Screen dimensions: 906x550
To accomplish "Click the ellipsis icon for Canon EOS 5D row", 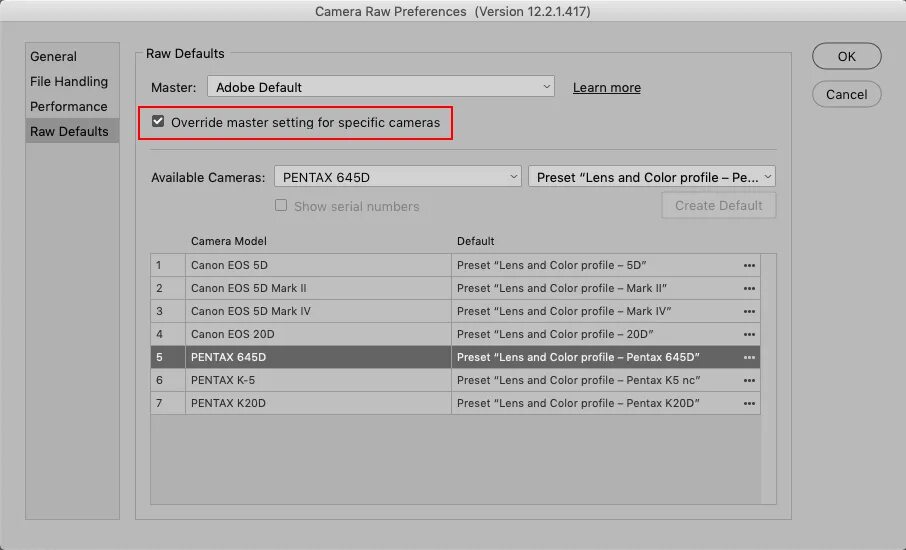I will coord(749,265).
